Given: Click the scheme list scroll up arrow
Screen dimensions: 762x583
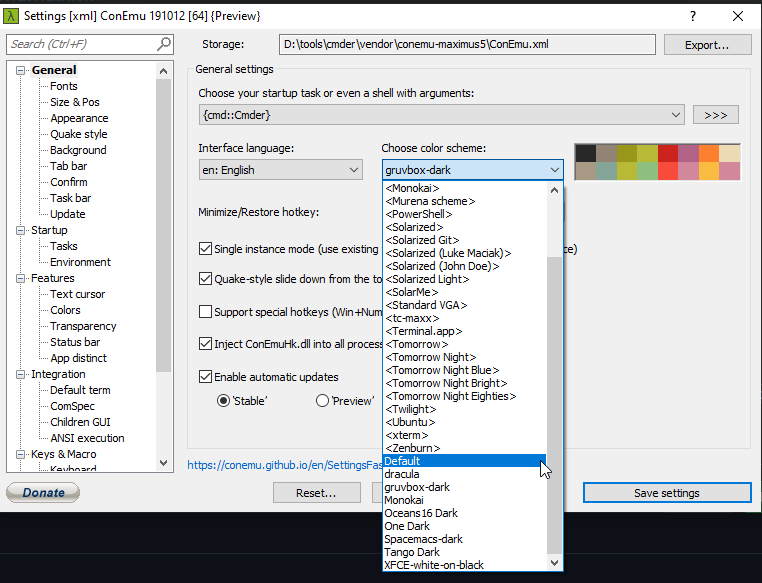Looking at the screenshot, I should click(554, 190).
